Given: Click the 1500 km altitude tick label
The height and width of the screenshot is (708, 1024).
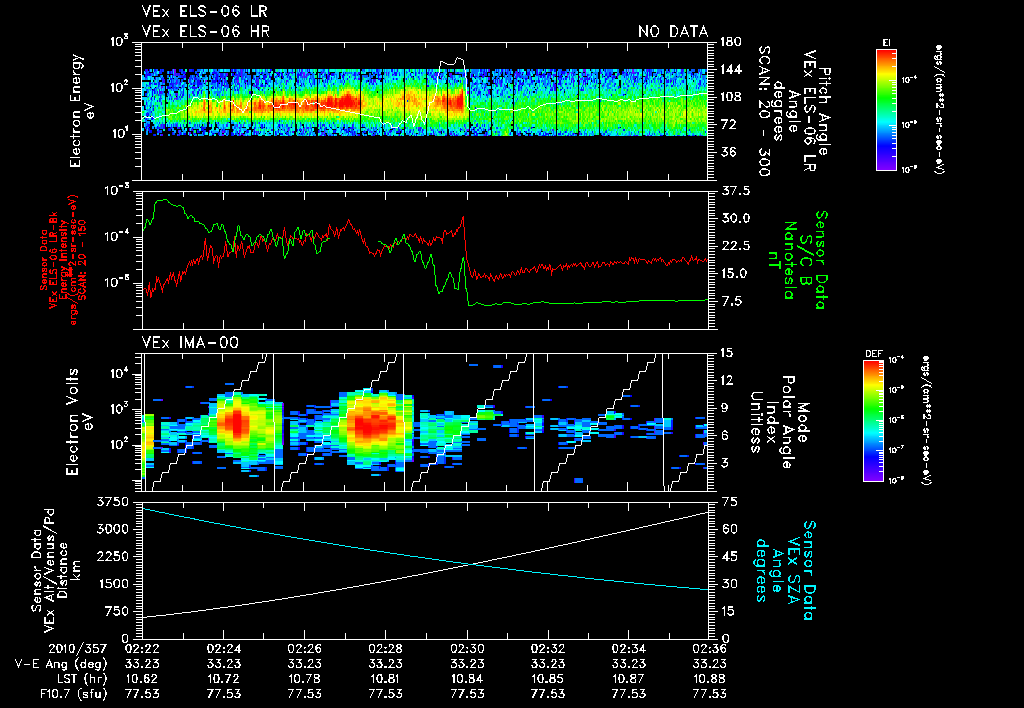Looking at the screenshot, I should click(x=112, y=584).
